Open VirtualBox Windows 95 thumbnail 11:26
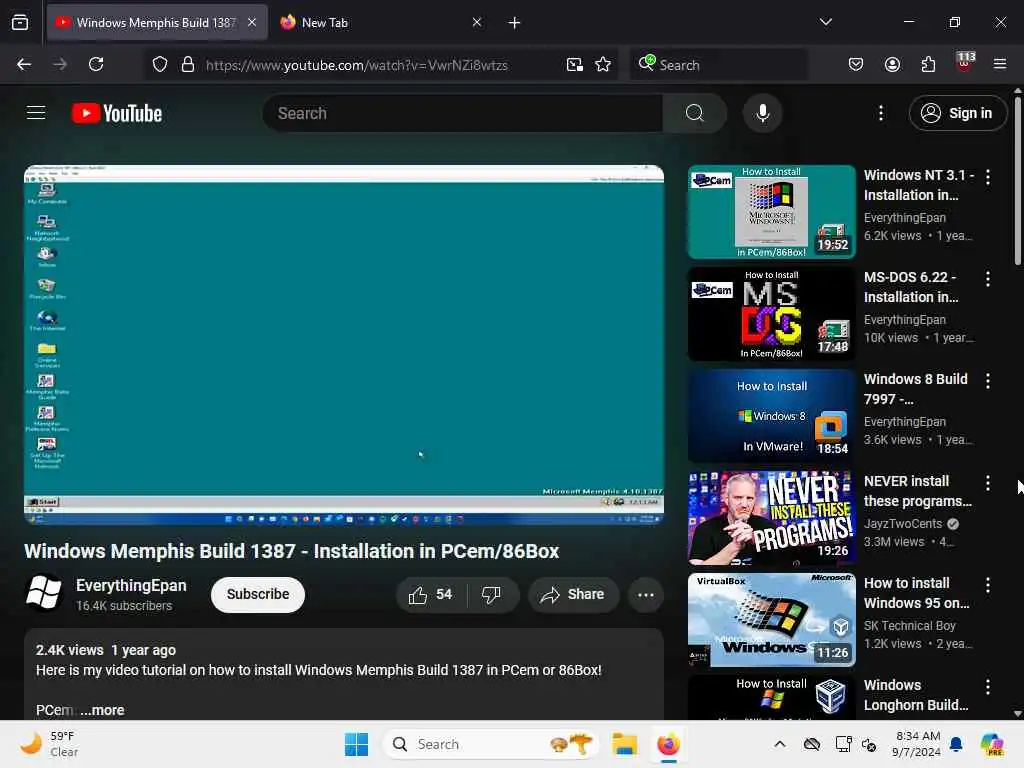This screenshot has width=1024, height=768. [x=771, y=619]
